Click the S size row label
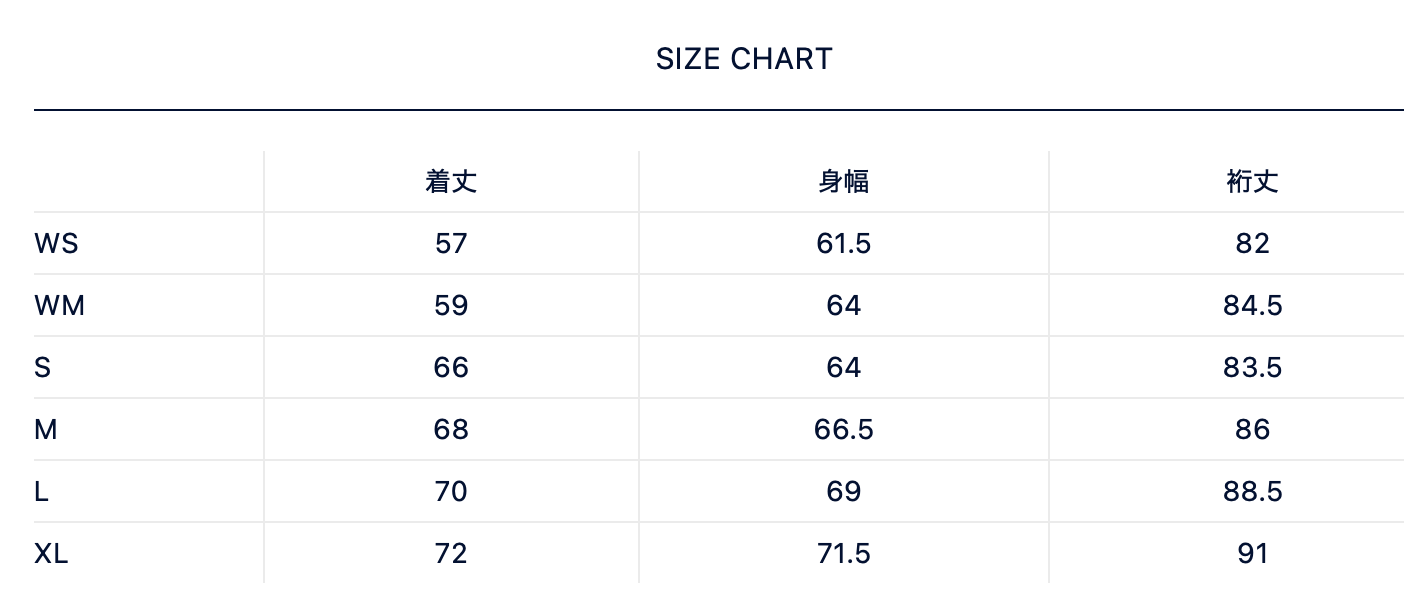 (42, 367)
